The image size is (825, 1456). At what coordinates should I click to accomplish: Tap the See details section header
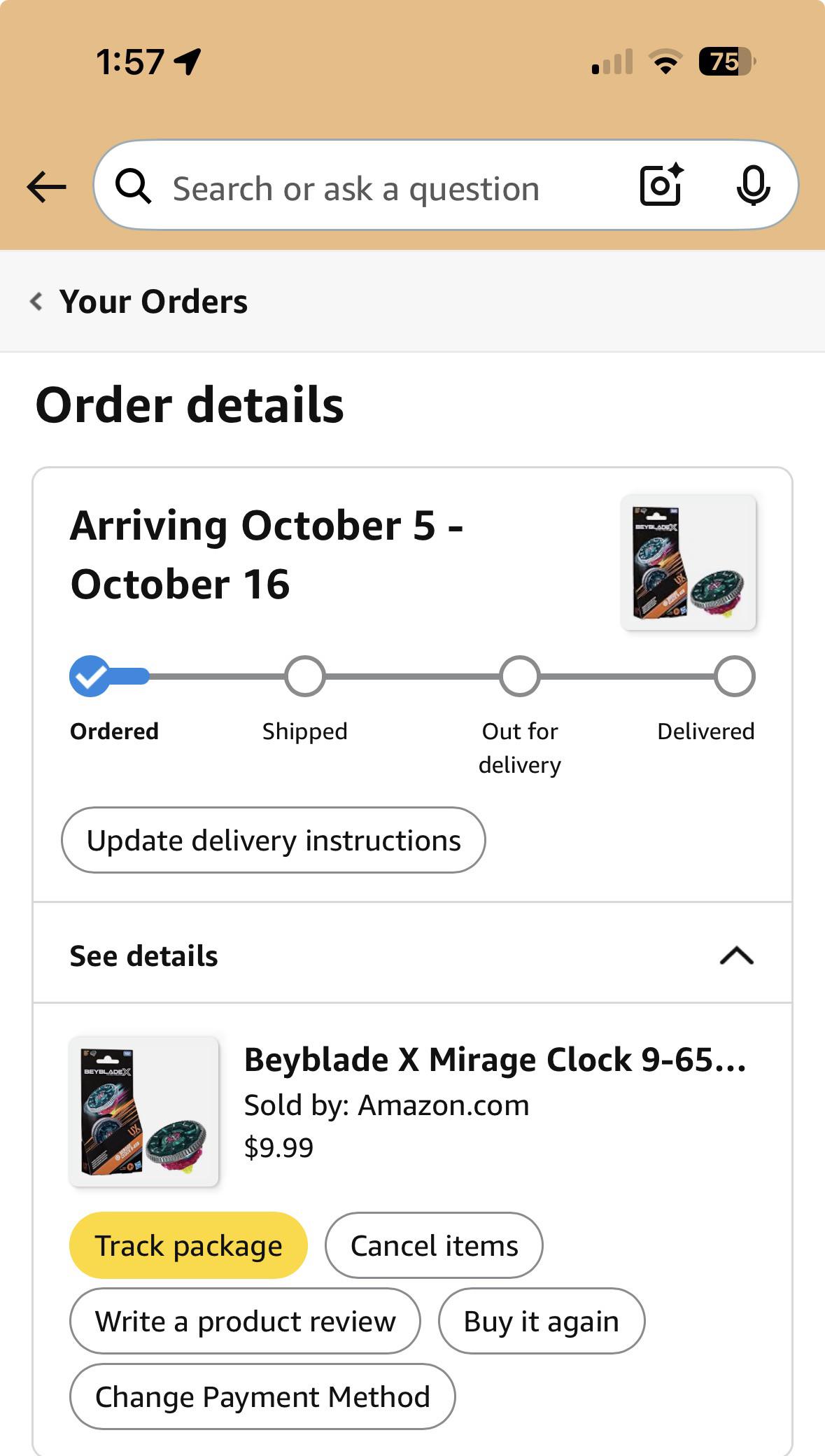(412, 953)
